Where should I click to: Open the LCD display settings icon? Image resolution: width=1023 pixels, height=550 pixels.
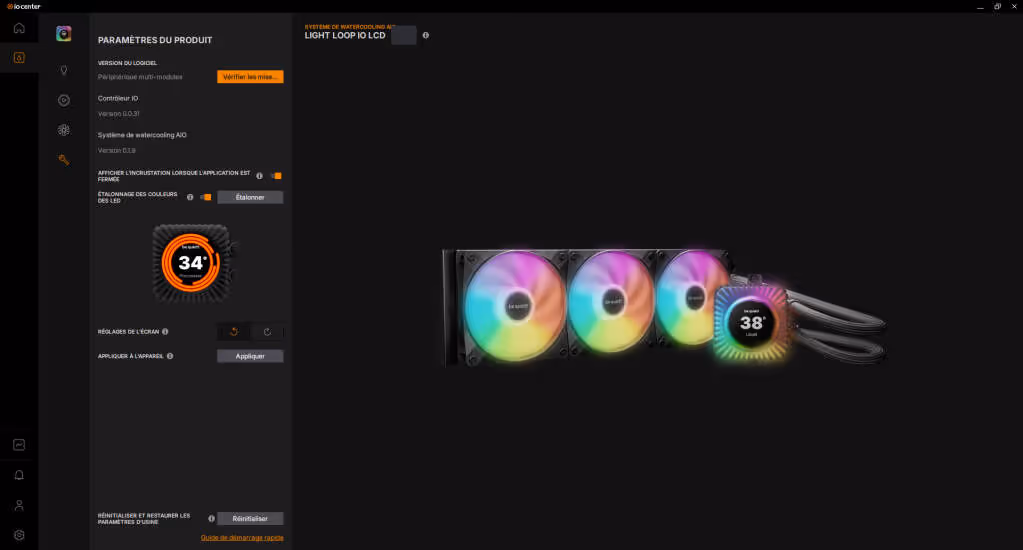coord(63,100)
